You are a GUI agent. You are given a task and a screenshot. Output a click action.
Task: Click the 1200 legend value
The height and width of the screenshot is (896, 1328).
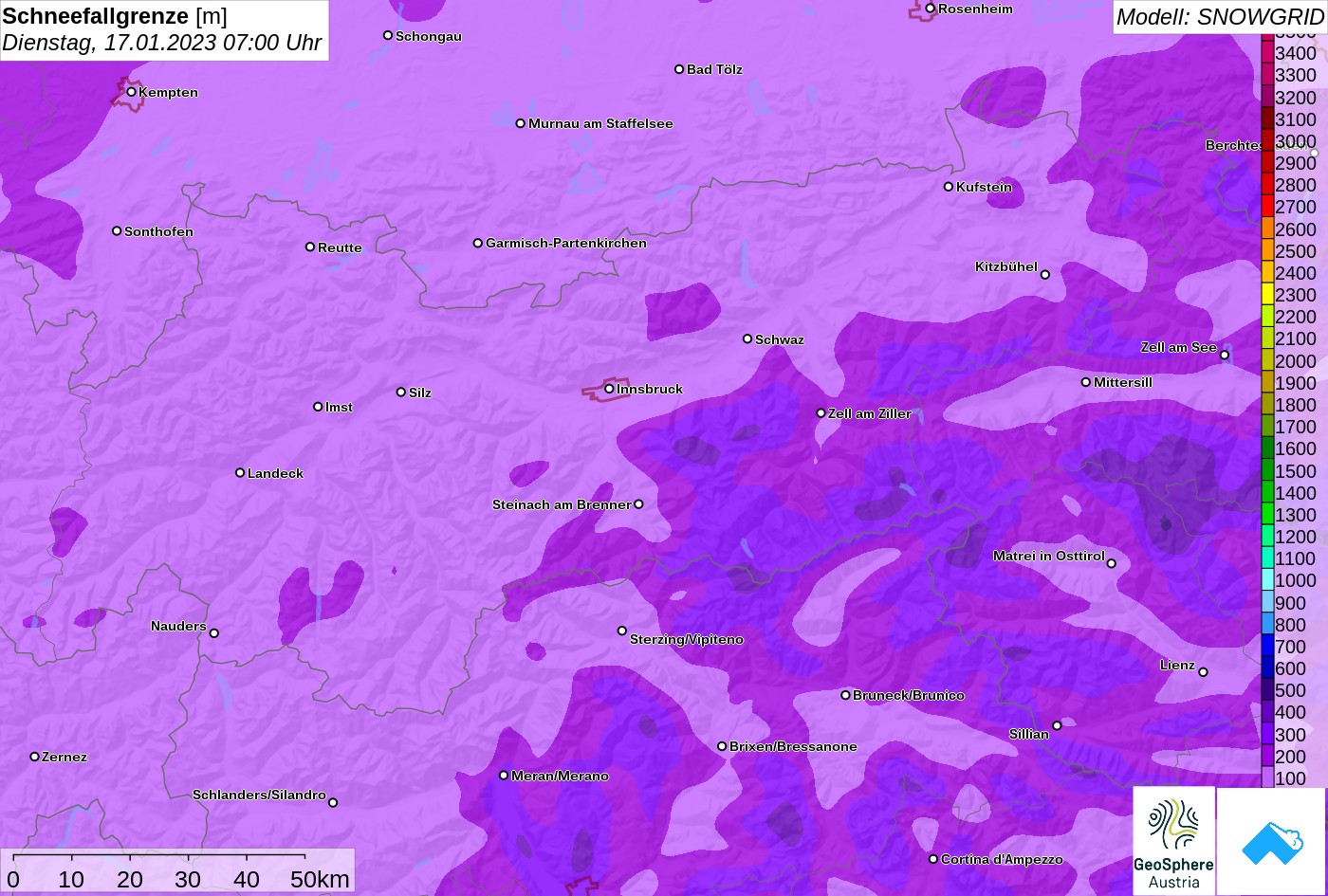[1296, 536]
